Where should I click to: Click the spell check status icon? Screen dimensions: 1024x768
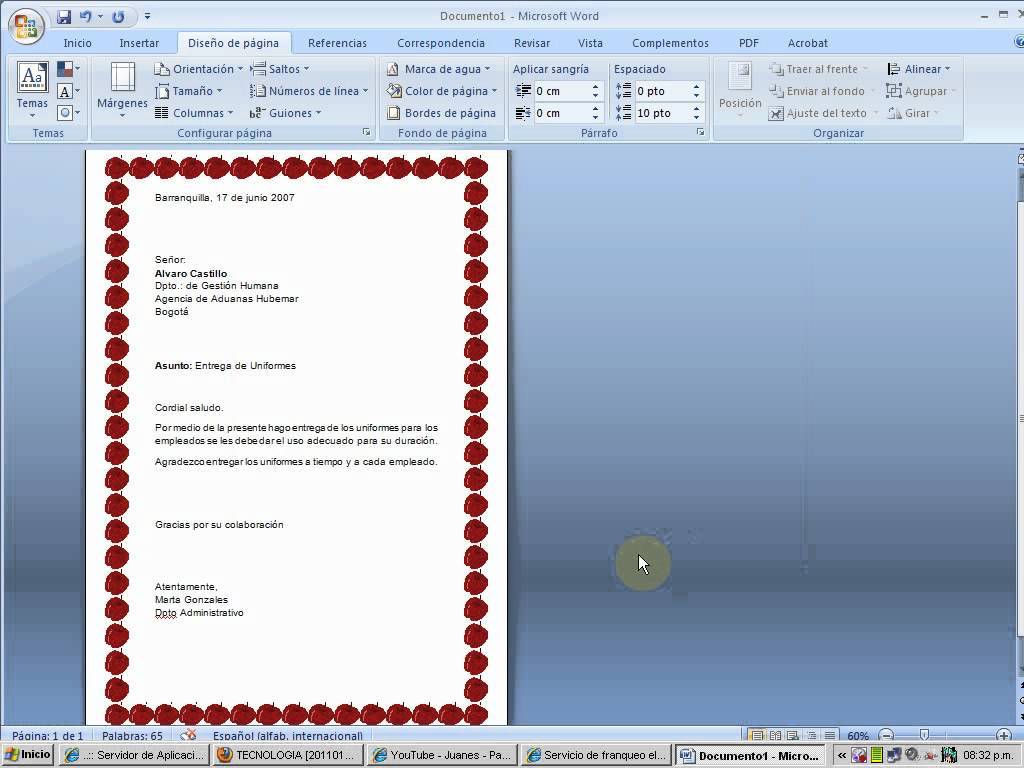coord(188,736)
